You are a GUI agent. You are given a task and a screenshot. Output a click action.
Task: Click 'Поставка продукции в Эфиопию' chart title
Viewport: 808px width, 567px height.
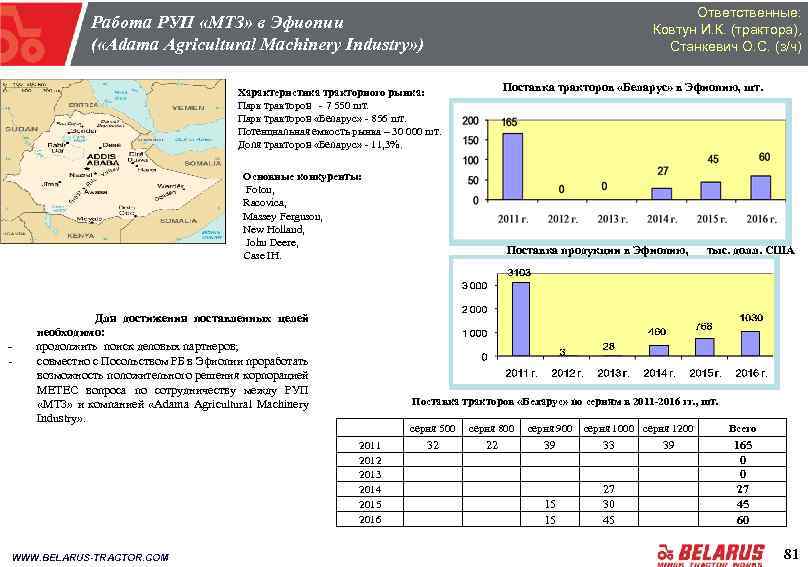pyautogui.click(x=597, y=251)
